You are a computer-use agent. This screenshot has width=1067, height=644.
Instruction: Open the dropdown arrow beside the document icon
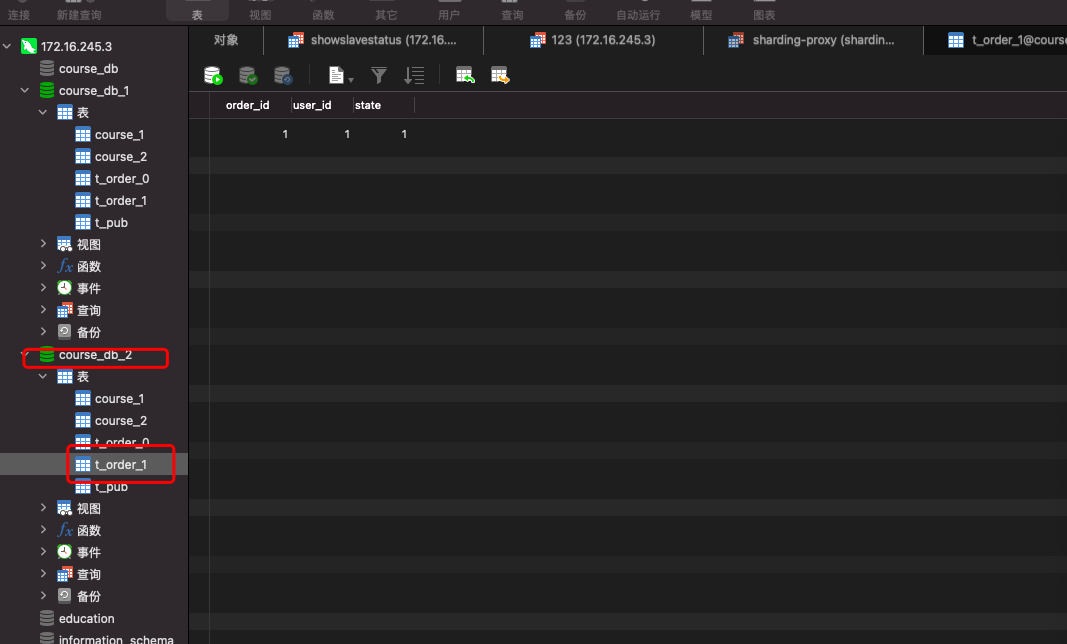tap(351, 80)
